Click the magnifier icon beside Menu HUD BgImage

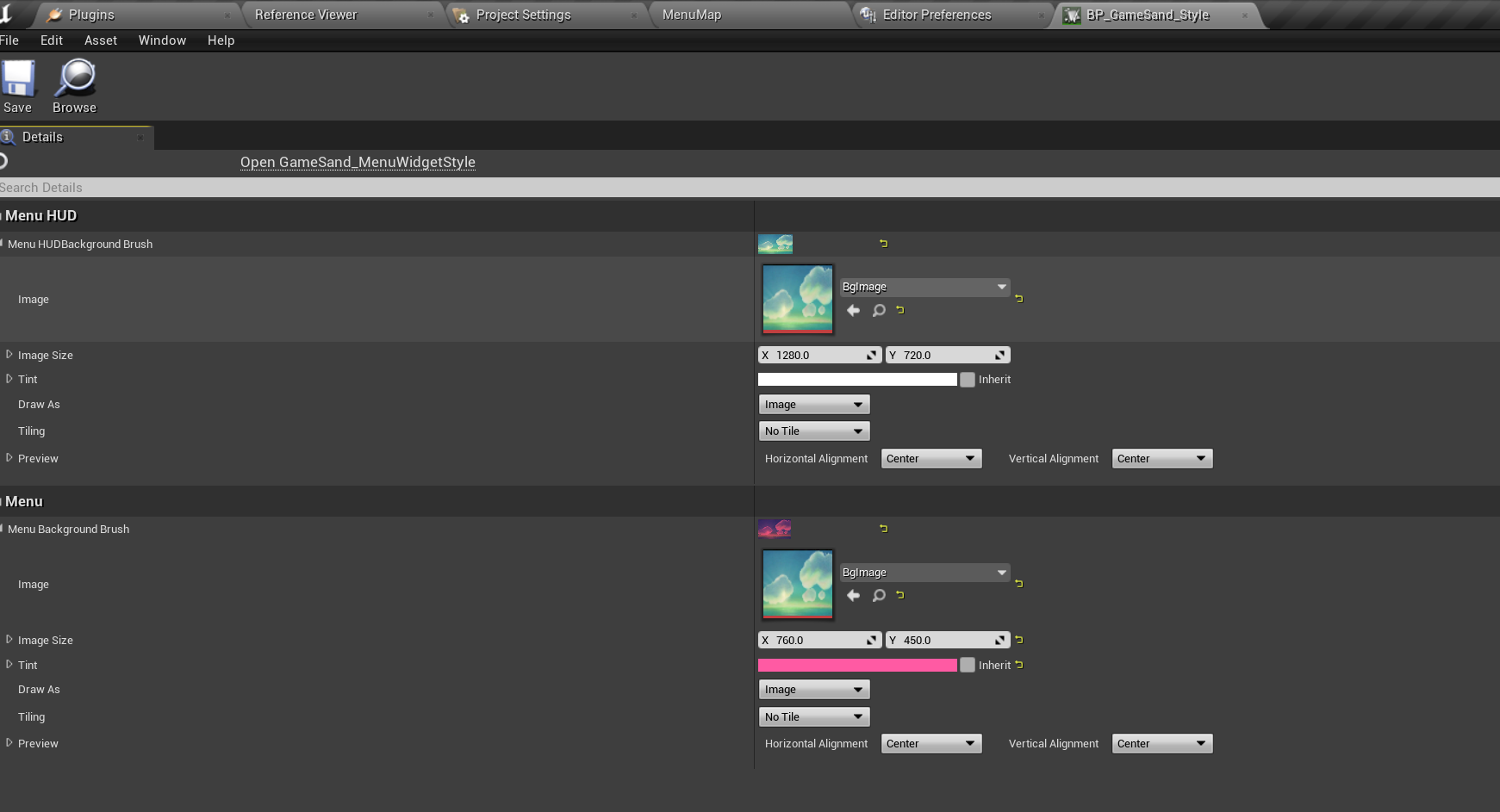878,310
